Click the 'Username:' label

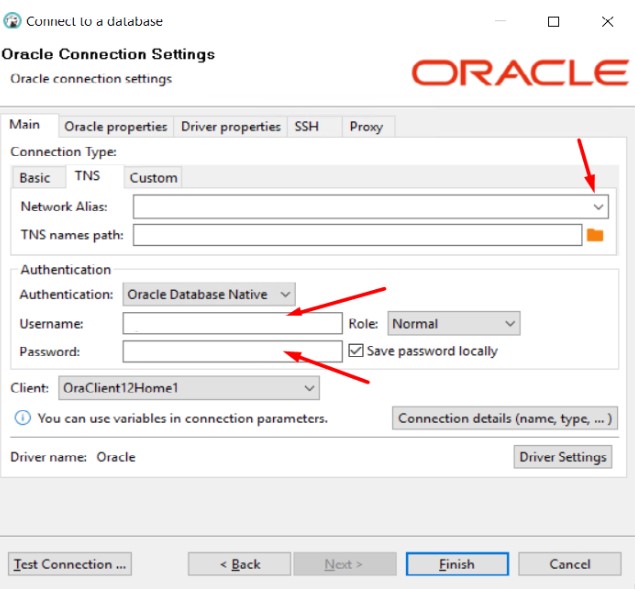51,324
